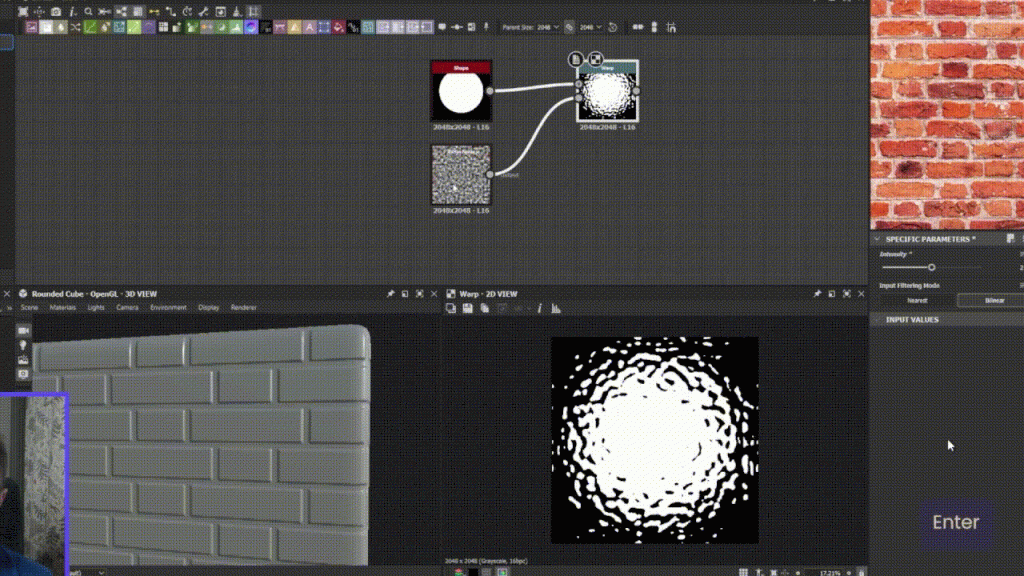Open the Display menu in 3D view
Viewport: 1024px width, 576px height.
point(209,308)
